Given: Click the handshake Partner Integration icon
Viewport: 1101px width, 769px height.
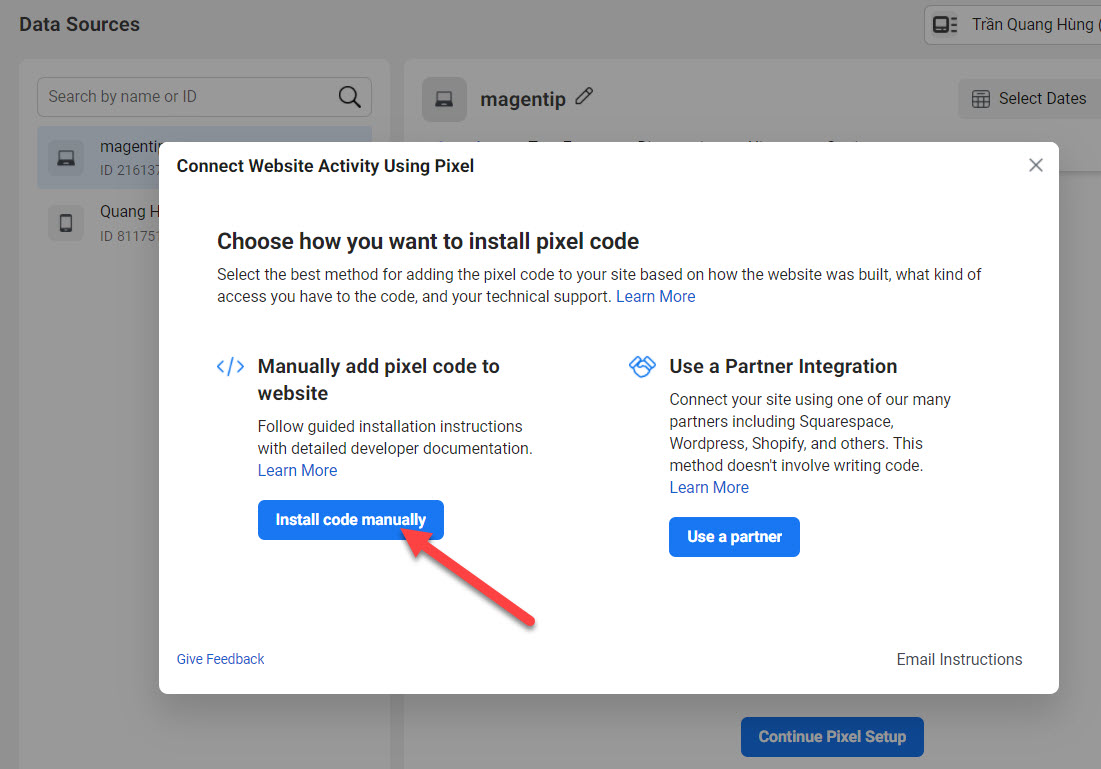Looking at the screenshot, I should (x=642, y=366).
